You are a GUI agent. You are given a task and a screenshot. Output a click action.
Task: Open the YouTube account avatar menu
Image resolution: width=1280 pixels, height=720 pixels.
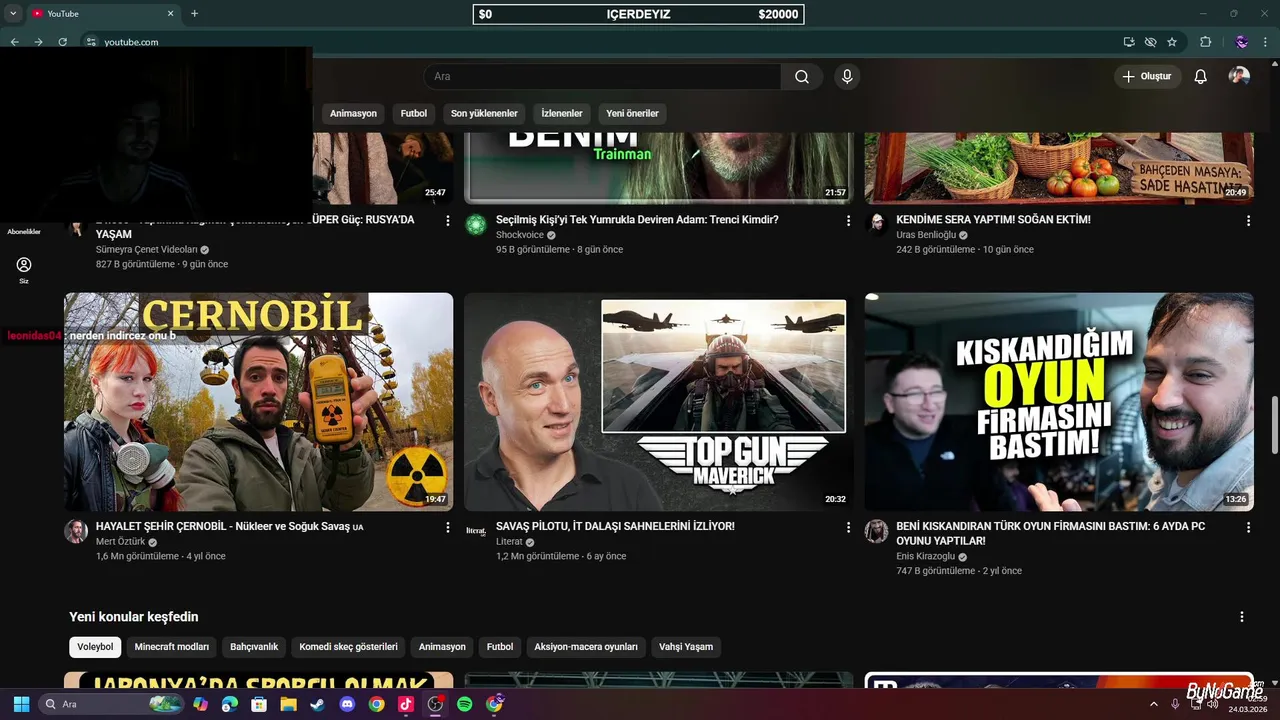(x=1239, y=77)
